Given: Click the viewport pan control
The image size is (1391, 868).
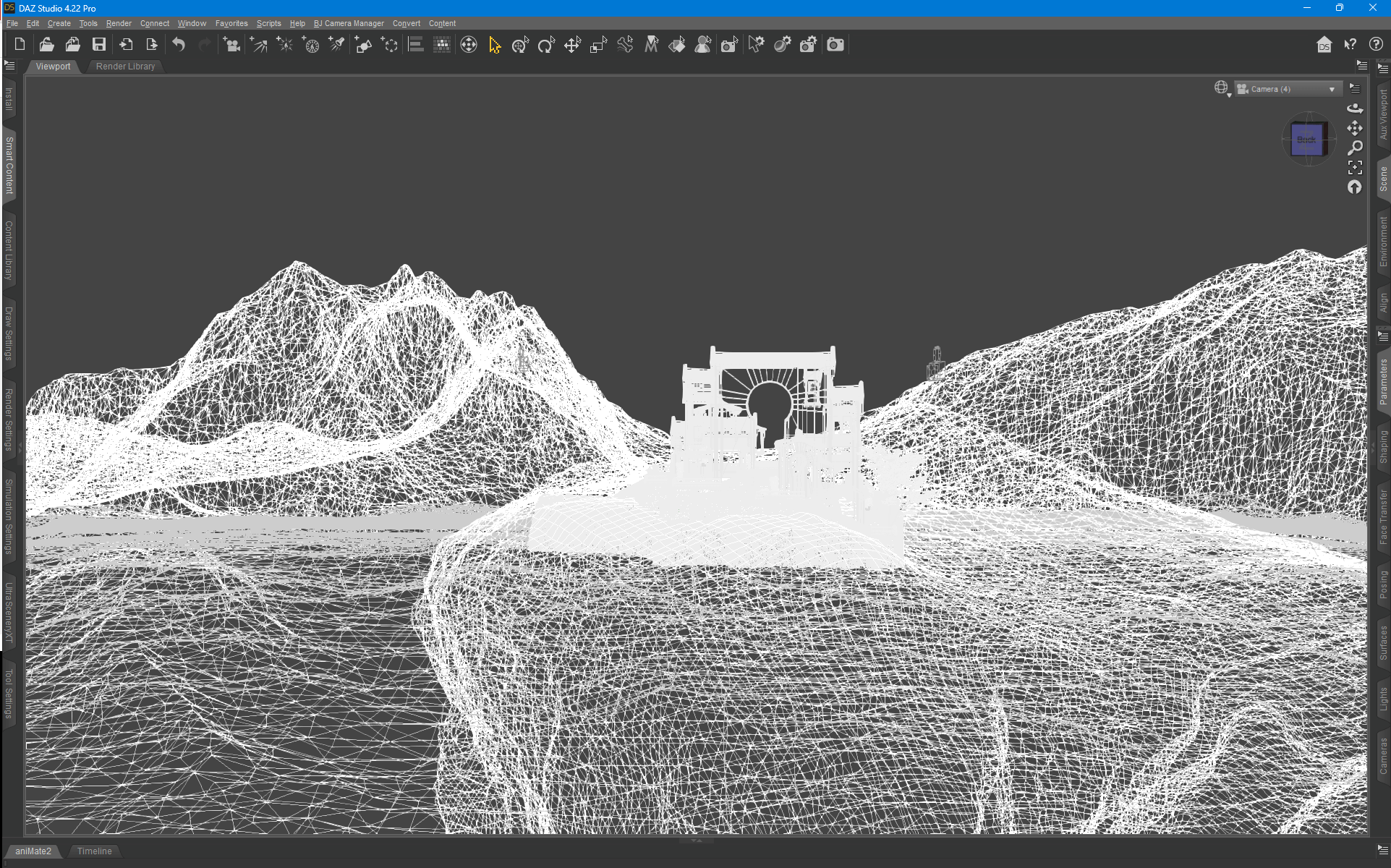Looking at the screenshot, I should tap(1355, 128).
